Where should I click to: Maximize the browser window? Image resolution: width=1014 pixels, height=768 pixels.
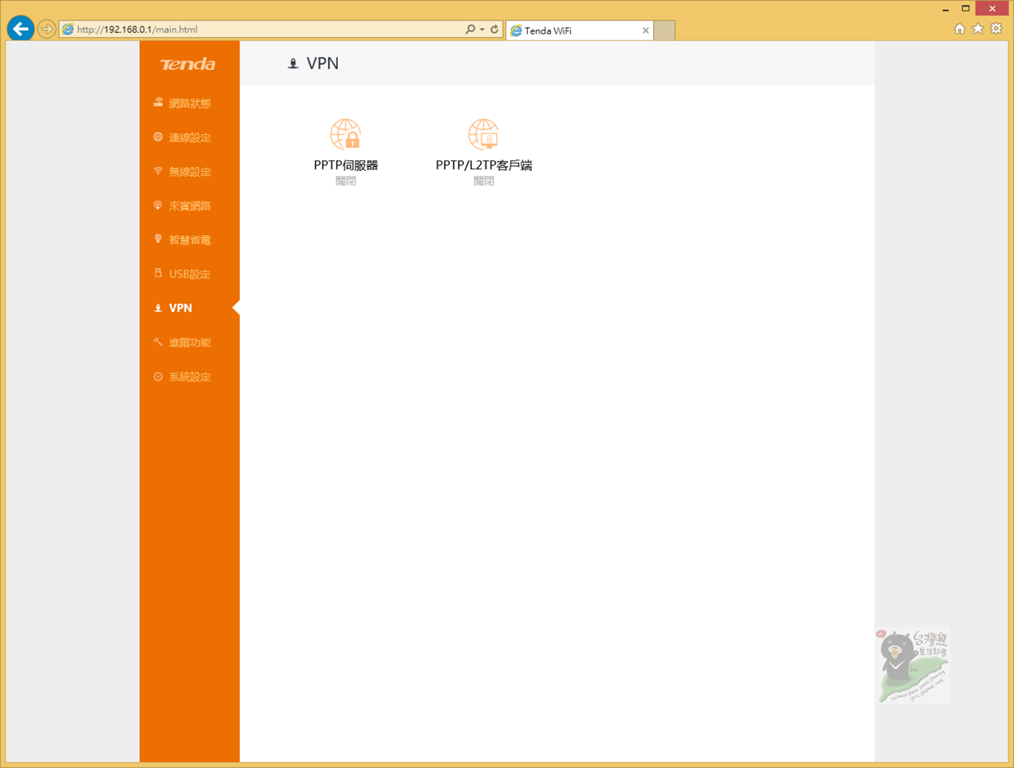[965, 8]
